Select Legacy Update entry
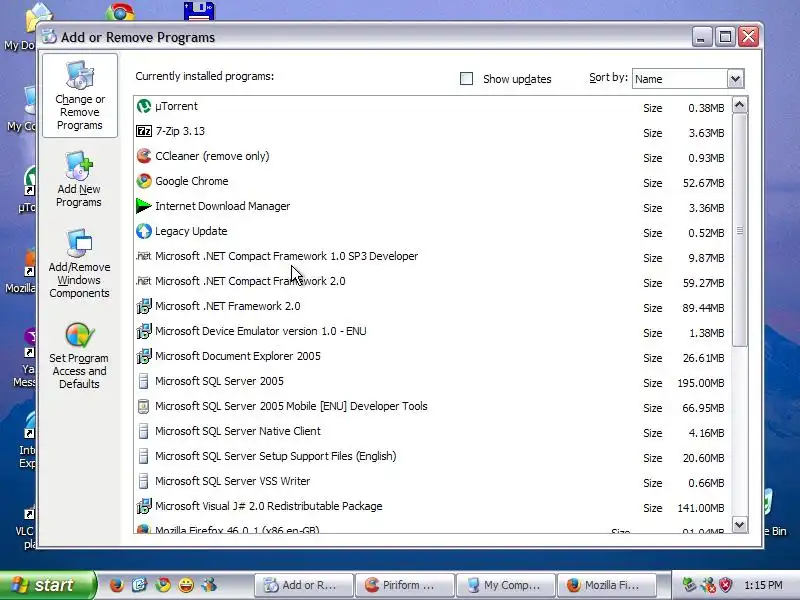Screen dimensions: 800x600 click(191, 231)
